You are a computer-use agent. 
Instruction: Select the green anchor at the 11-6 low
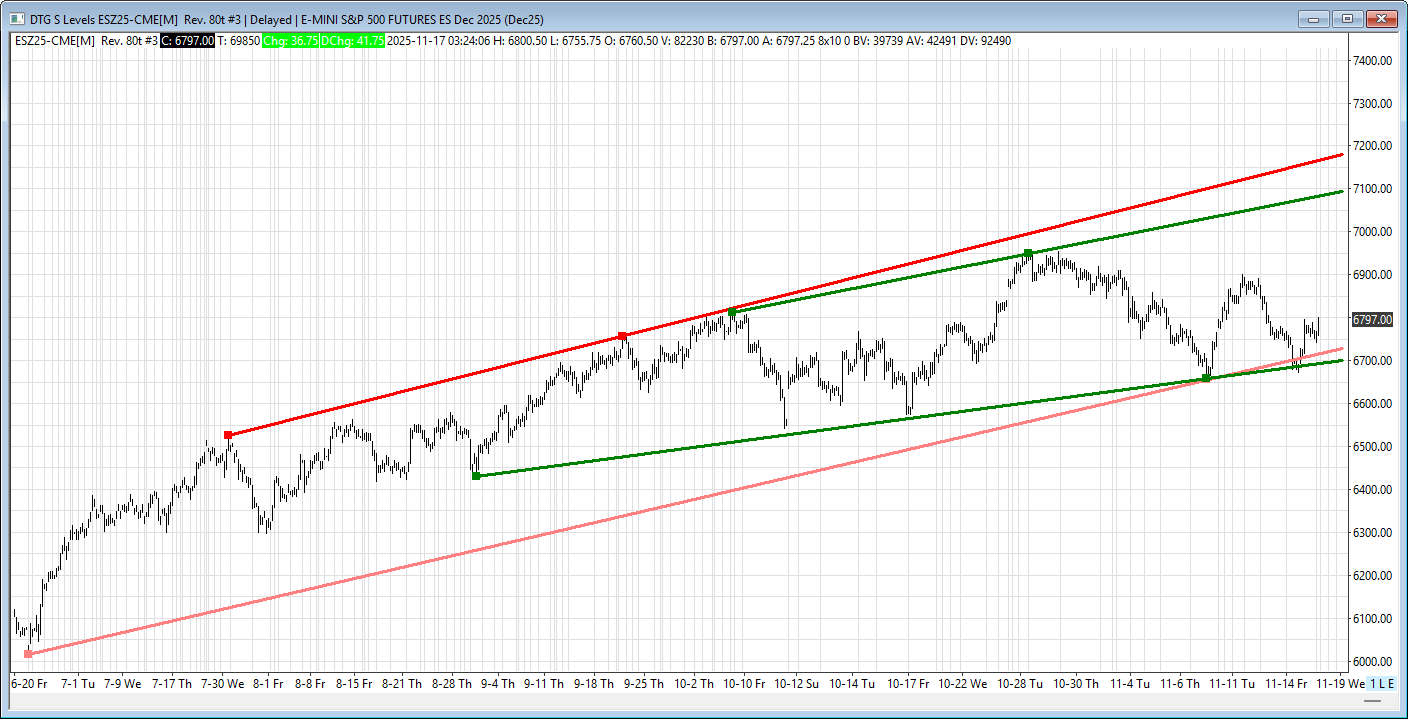(x=1206, y=378)
